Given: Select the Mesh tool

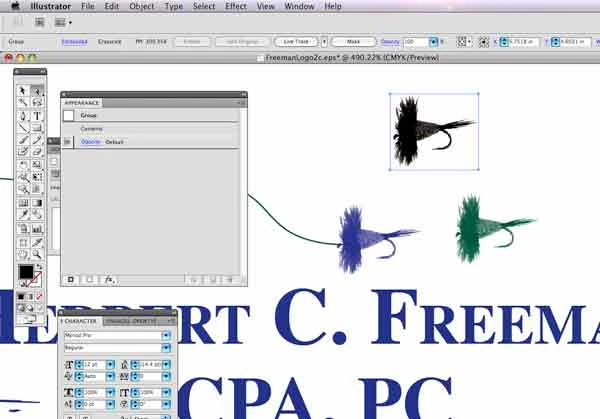Looking at the screenshot, I should pyautogui.click(x=23, y=203).
